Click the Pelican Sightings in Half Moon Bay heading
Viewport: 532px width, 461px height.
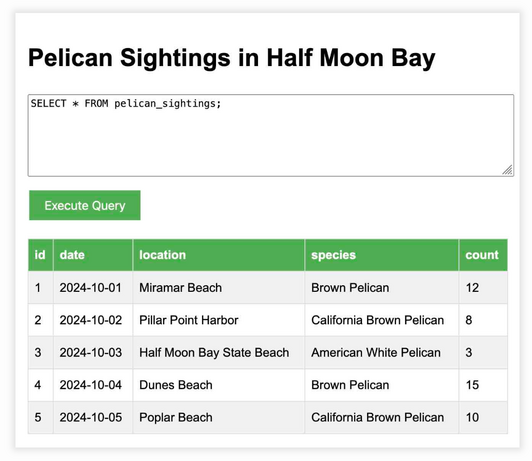232,58
